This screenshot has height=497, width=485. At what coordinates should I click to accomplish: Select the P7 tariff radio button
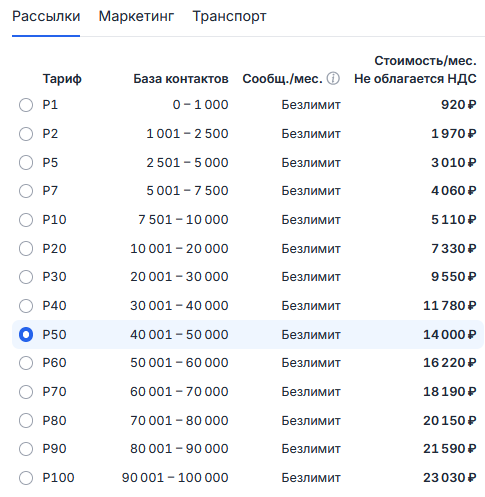[26, 191]
